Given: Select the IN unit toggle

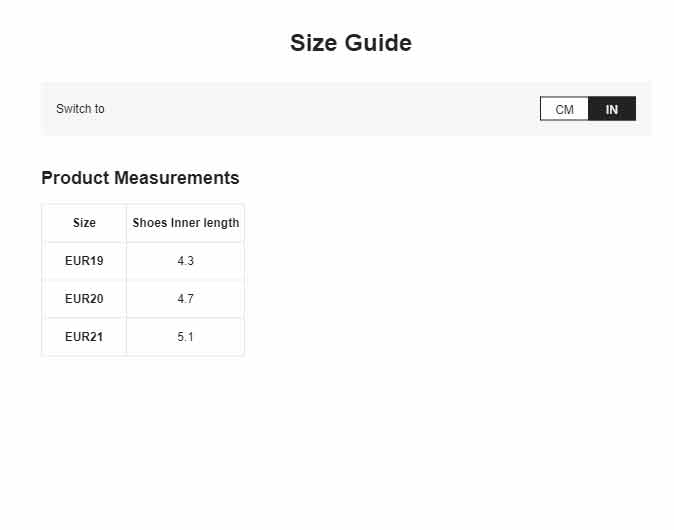Looking at the screenshot, I should [612, 109].
